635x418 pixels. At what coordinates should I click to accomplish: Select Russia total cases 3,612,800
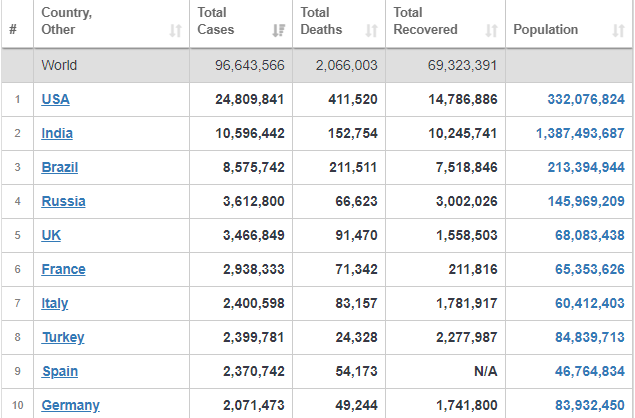pos(254,201)
